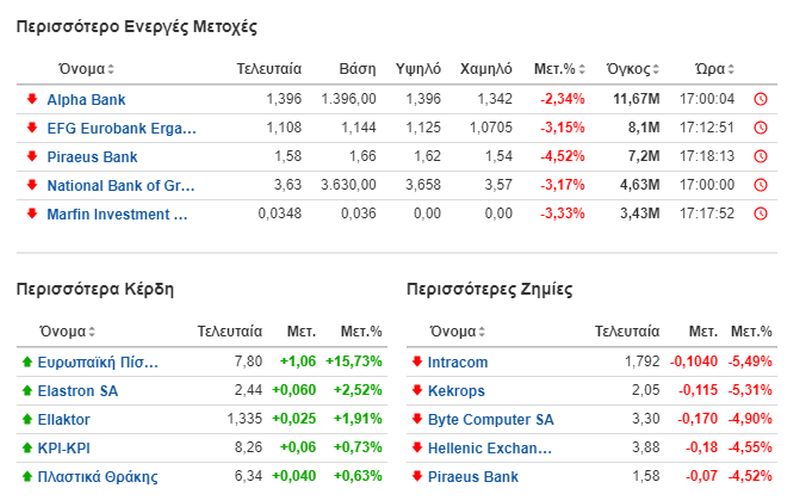Open the Alpha Bank stock link
The width and height of the screenshot is (800, 501).
tap(86, 99)
